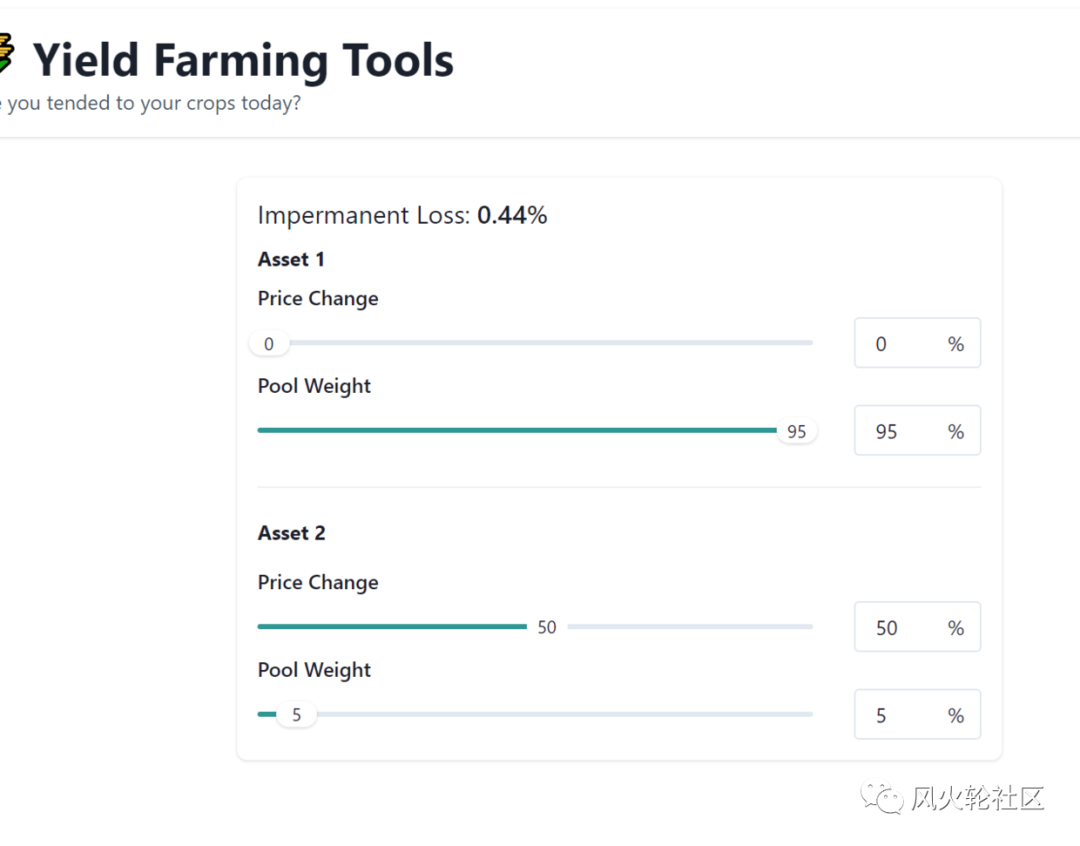Click Asset 1 Pool Weight slider handle at 95
The height and width of the screenshot is (846, 1080).
pyautogui.click(x=796, y=431)
